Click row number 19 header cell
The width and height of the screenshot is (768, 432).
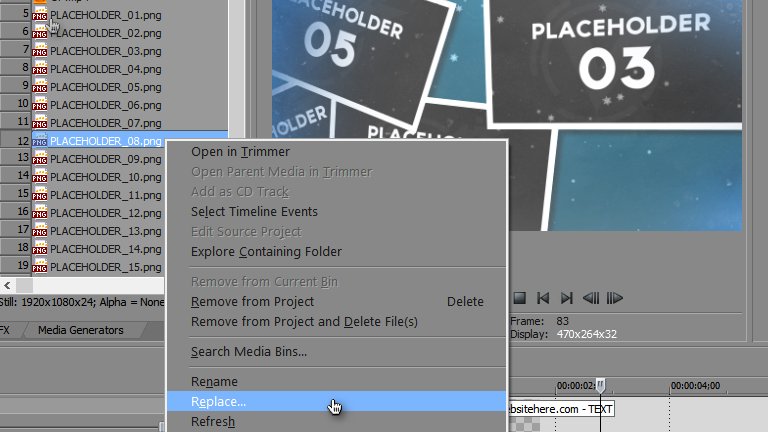(x=16, y=266)
